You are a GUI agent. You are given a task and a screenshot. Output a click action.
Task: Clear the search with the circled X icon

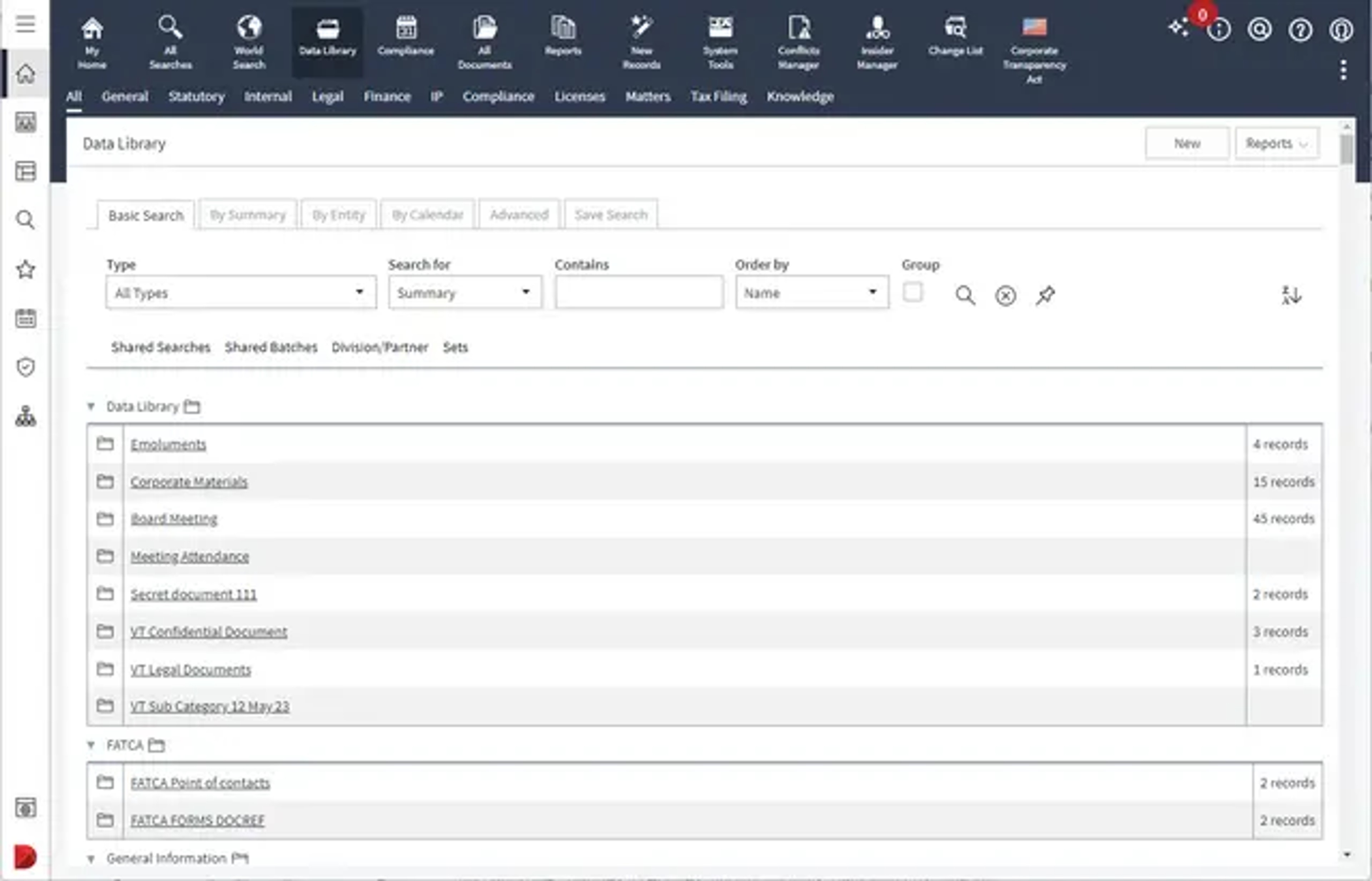(1005, 295)
